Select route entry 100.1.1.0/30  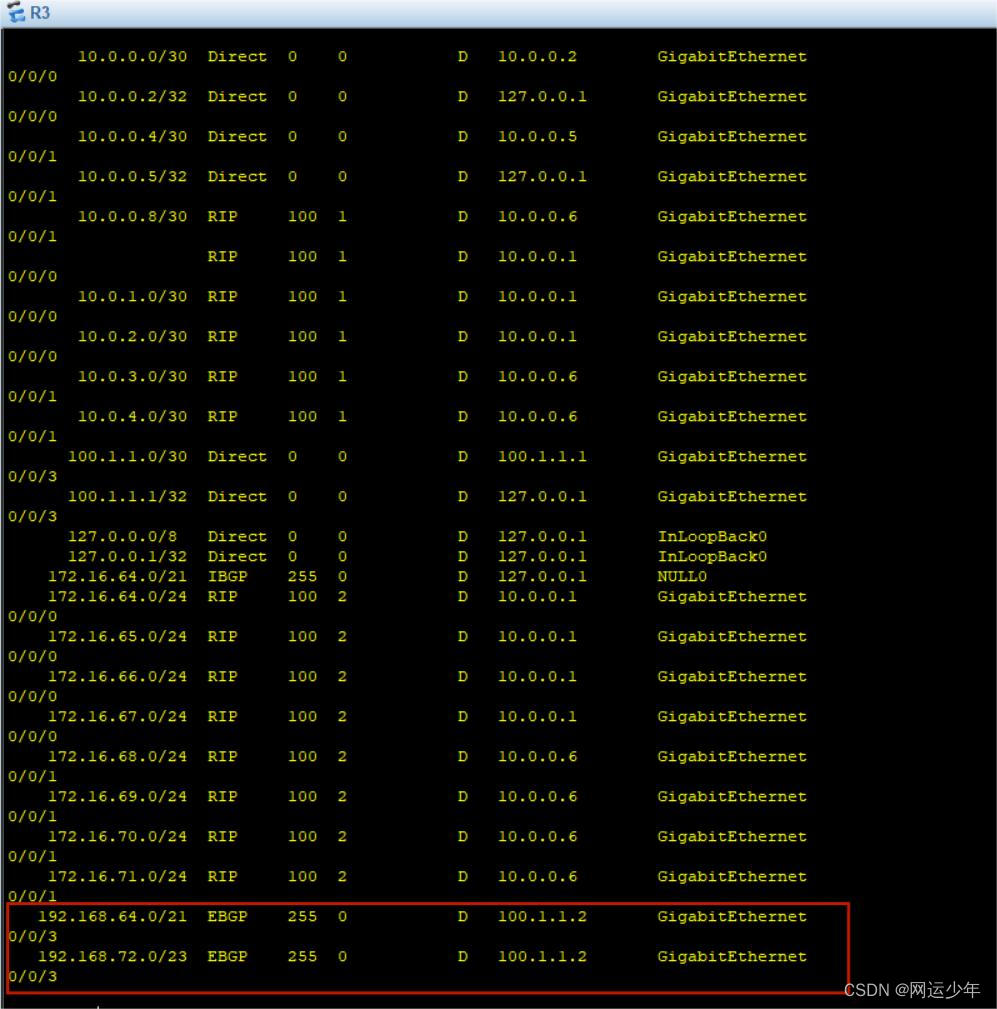[127, 456]
